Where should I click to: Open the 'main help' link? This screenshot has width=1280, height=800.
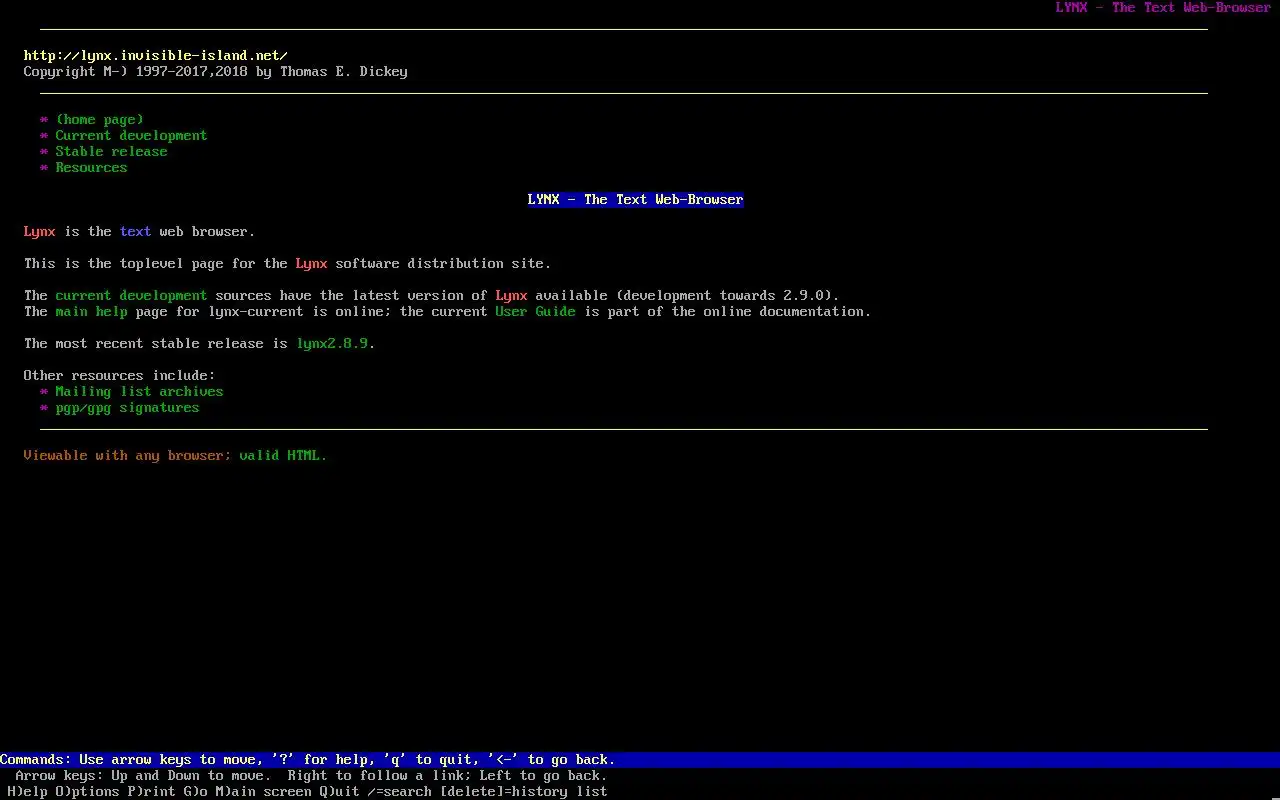91,312
